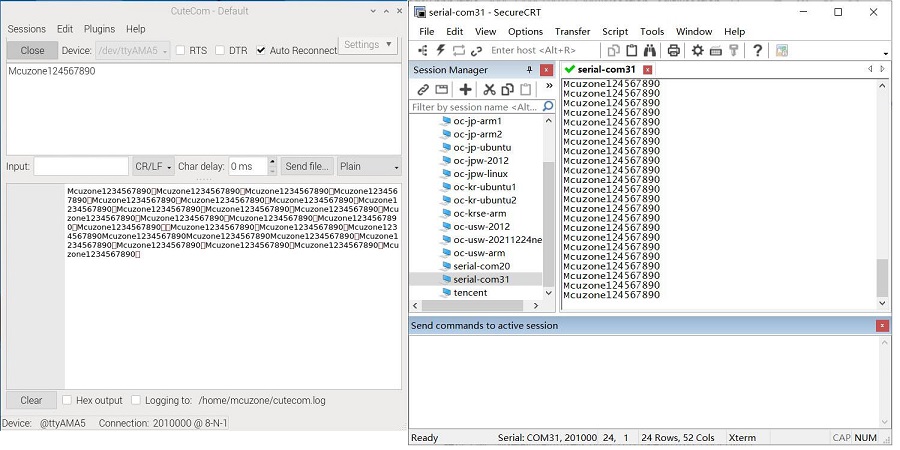Click the Paste clipboard icon in SecureCRT main toolbar
Screen dimensions: 900x450
coord(631,51)
